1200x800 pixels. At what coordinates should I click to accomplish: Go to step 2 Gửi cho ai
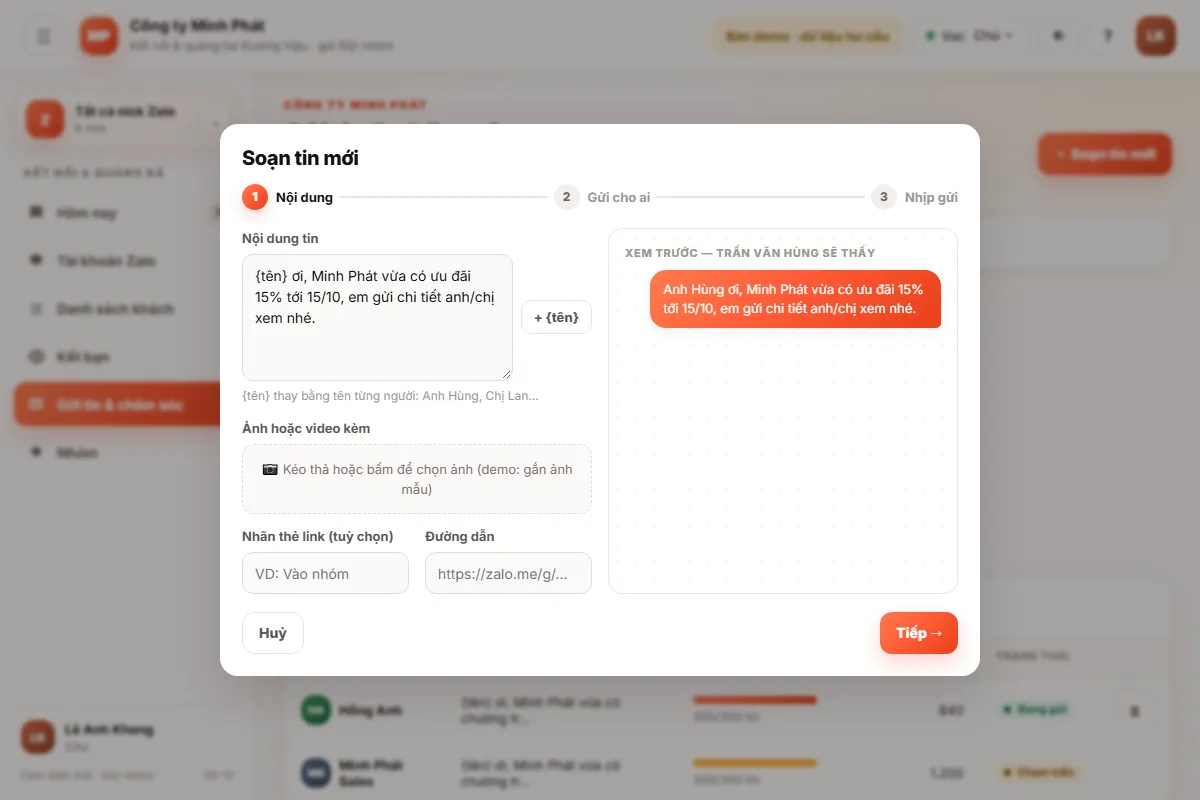click(602, 197)
